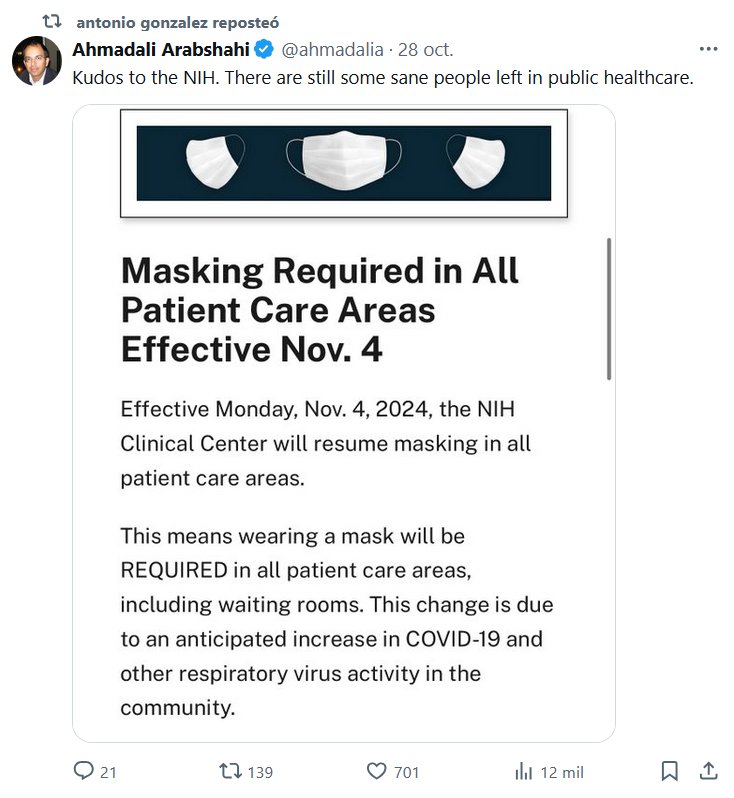Click the Kudos to the NIH tweet text
Screen dimensions: 734x798
[x=383, y=77]
